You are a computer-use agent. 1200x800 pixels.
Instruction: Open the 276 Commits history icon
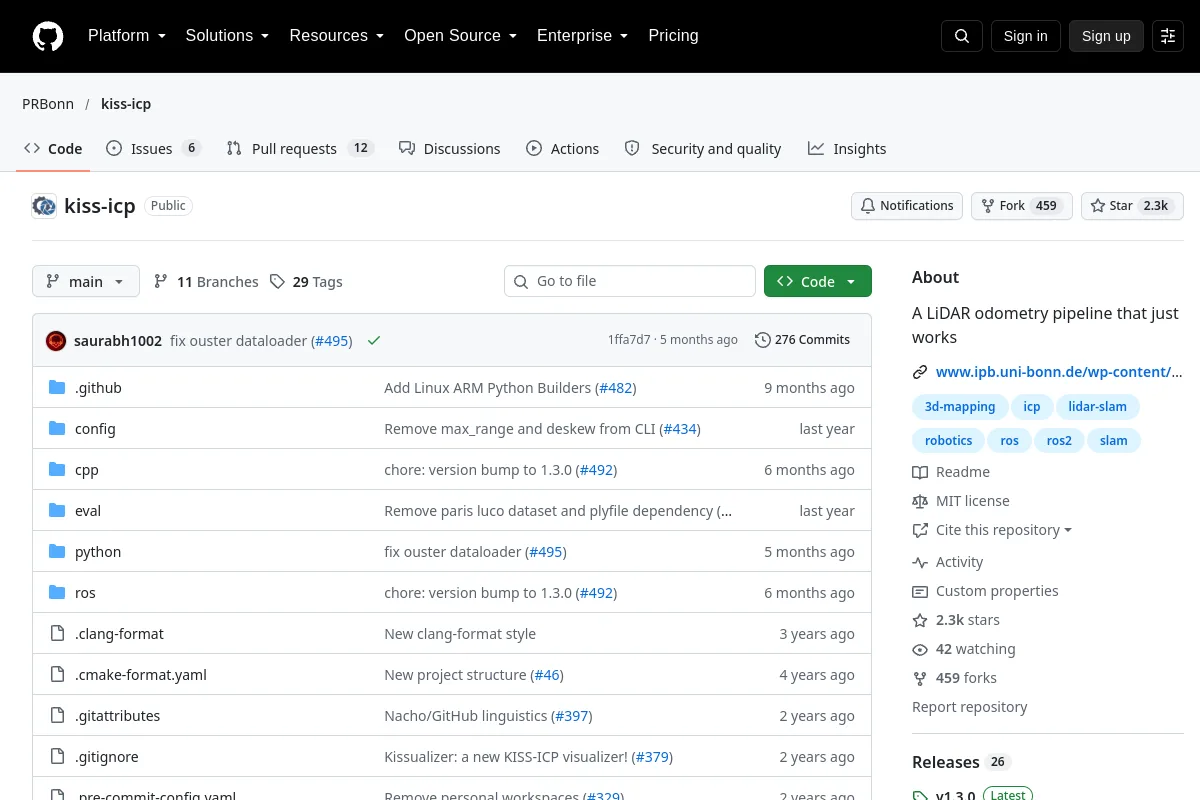(763, 340)
